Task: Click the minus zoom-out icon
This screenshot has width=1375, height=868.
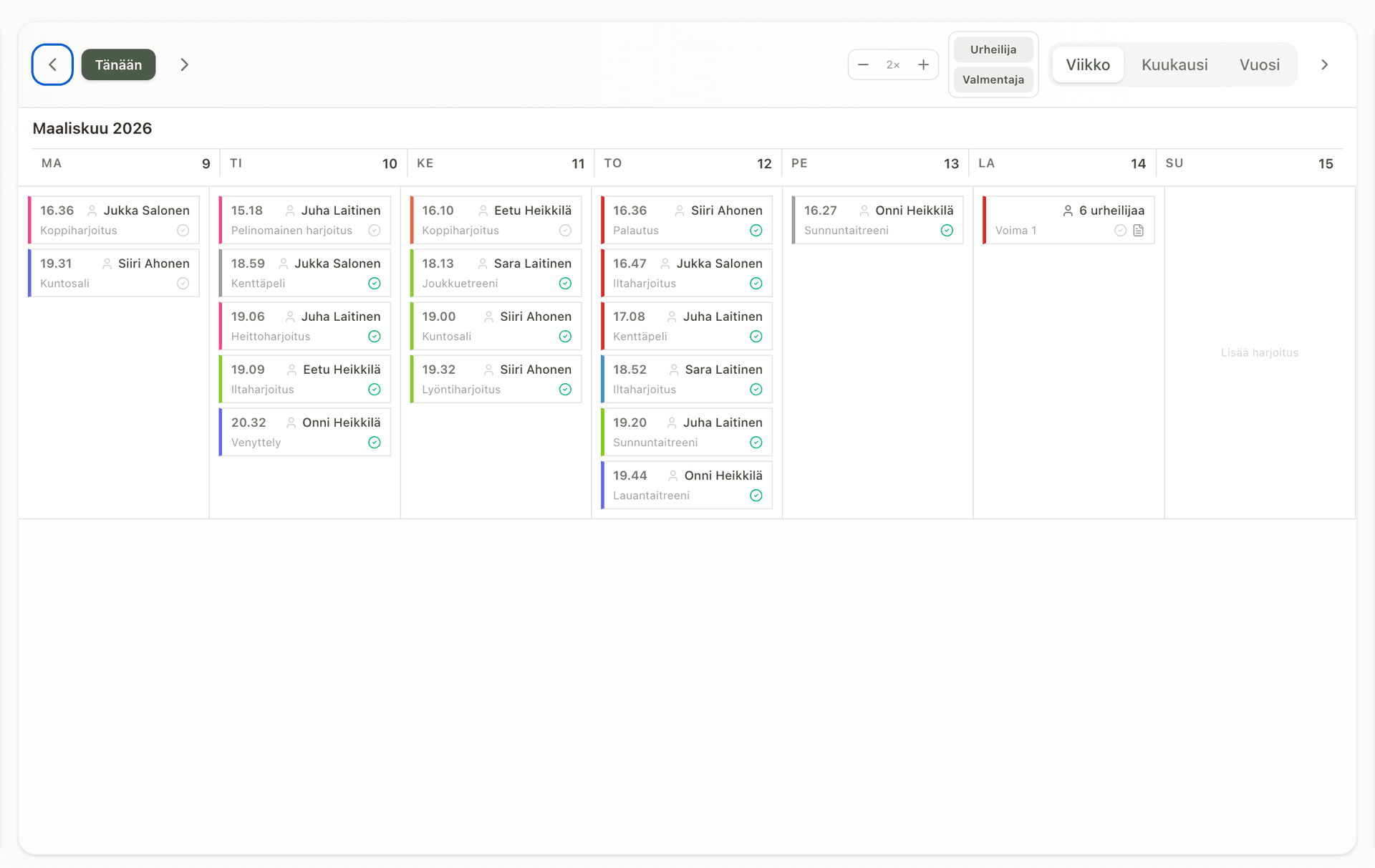Action: [x=864, y=64]
